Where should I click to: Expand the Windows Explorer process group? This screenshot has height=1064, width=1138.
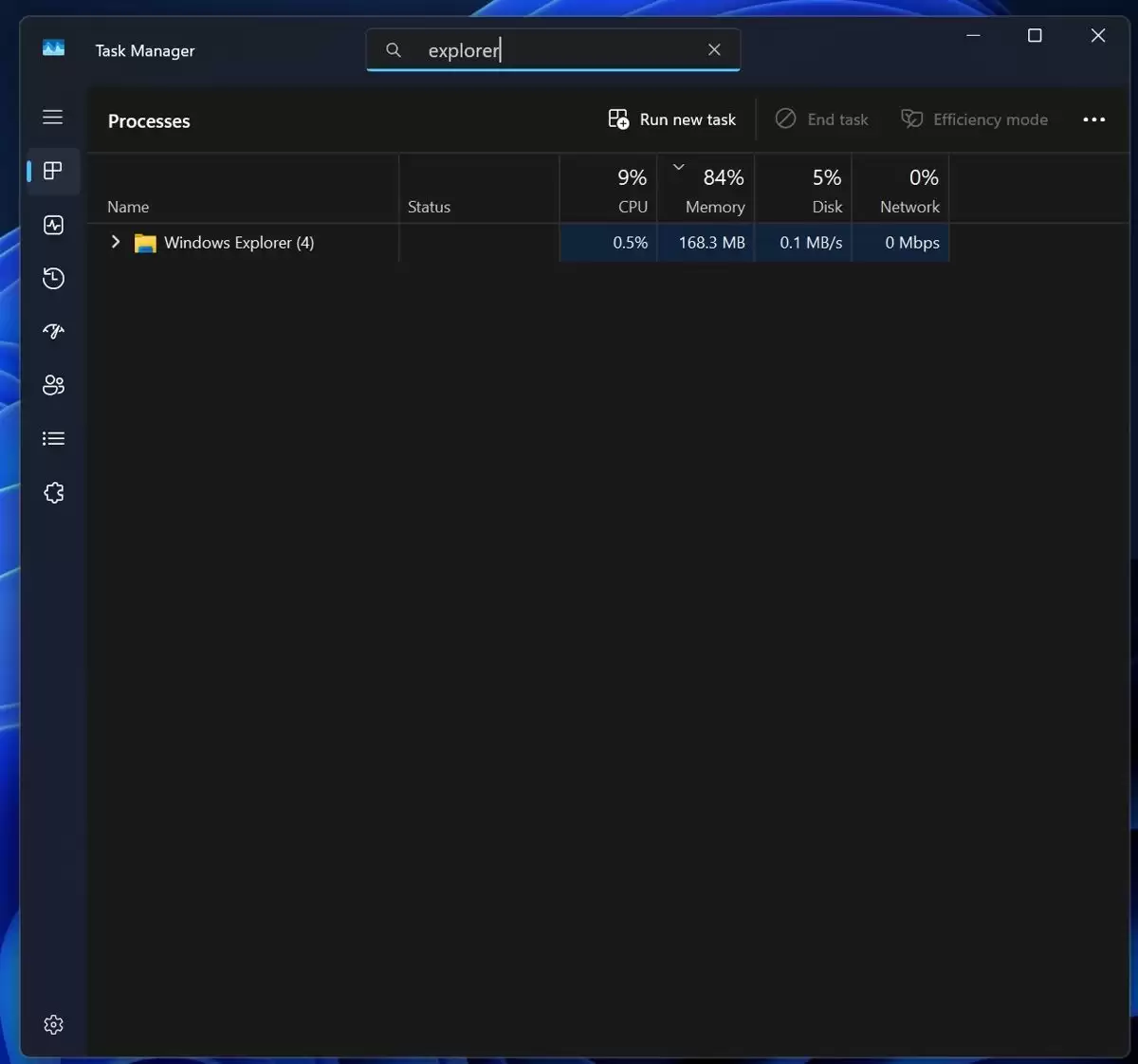[x=115, y=242]
